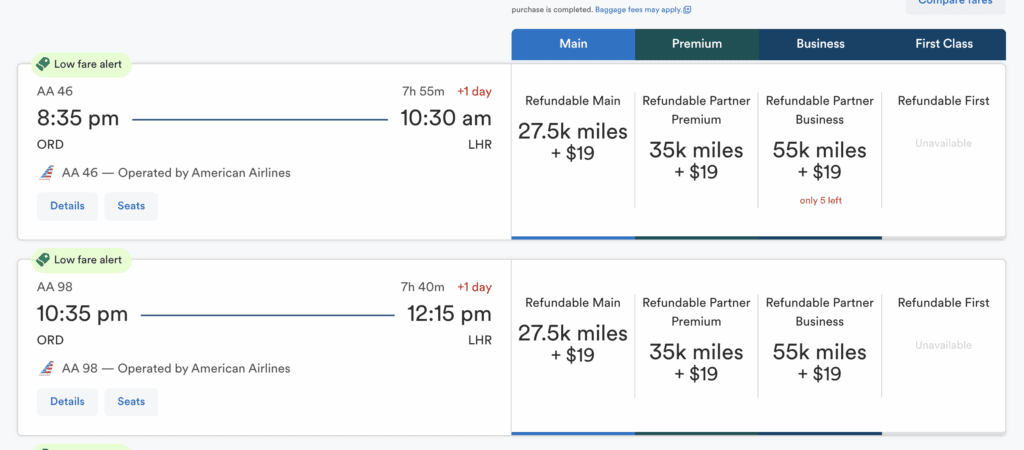Screen dimensions: 1024x450
Task: Select the Premium fare tab
Action: click(x=697, y=44)
